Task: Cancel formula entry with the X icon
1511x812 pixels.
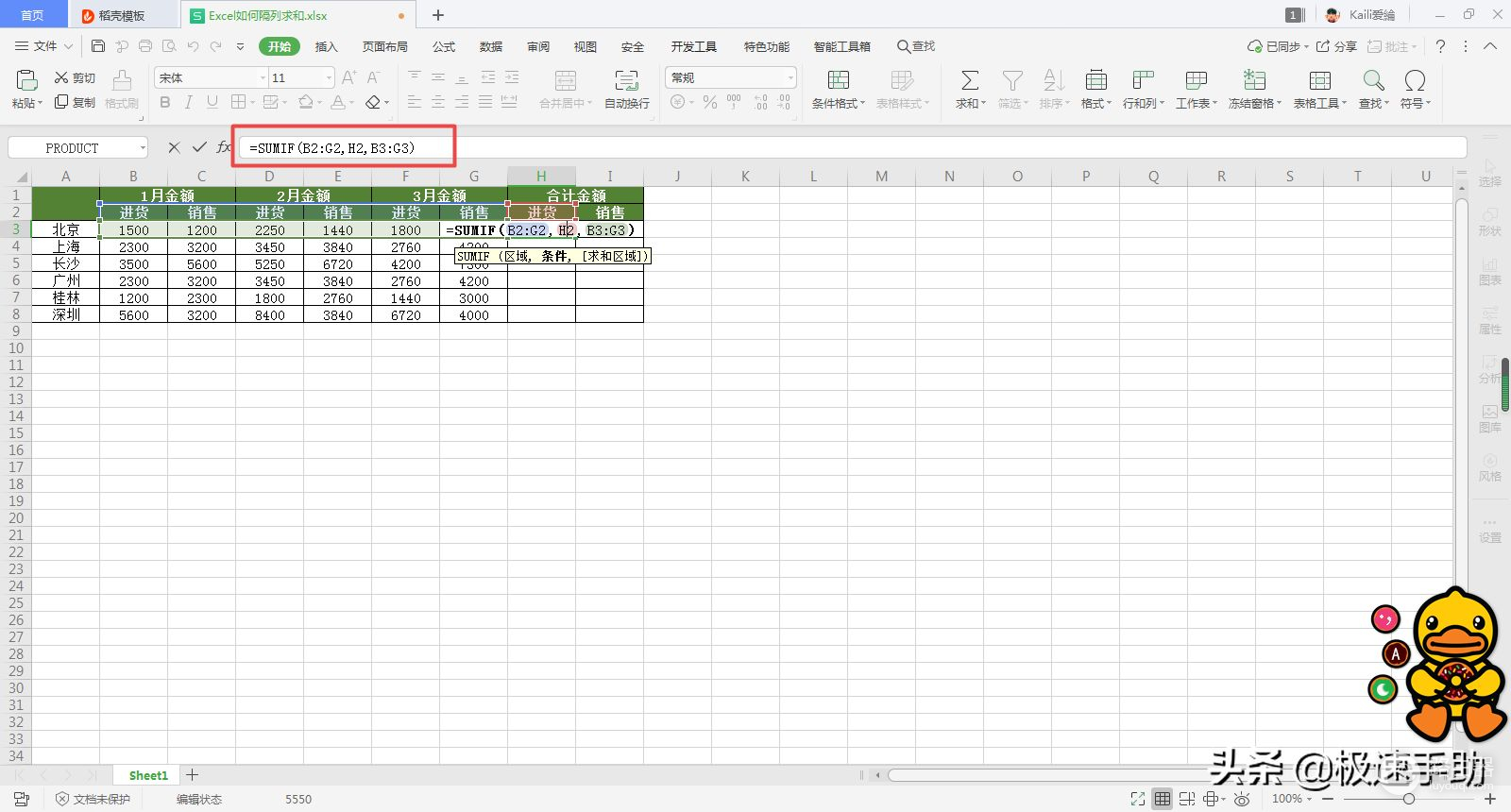Action: coord(174,147)
